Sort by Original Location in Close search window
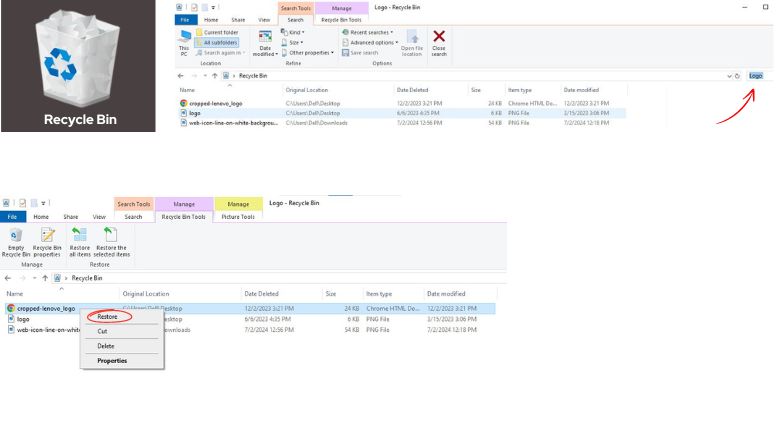This screenshot has width=780, height=440. pos(306,90)
